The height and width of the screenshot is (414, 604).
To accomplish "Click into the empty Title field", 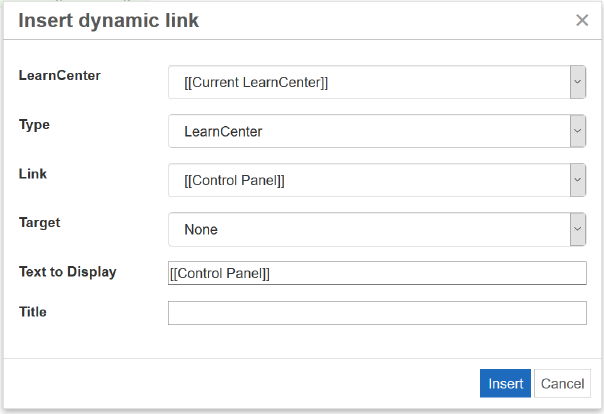I will click(x=377, y=313).
